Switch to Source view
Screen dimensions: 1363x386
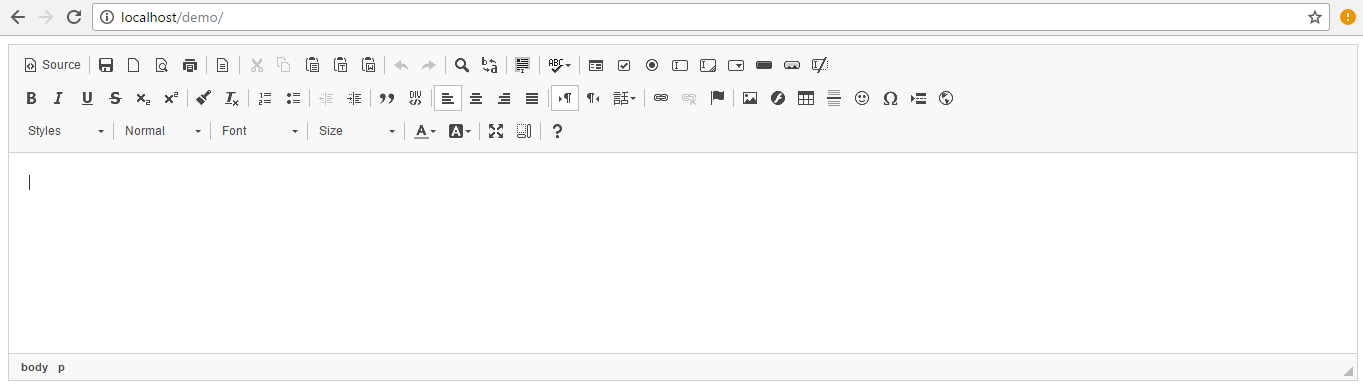pos(52,65)
